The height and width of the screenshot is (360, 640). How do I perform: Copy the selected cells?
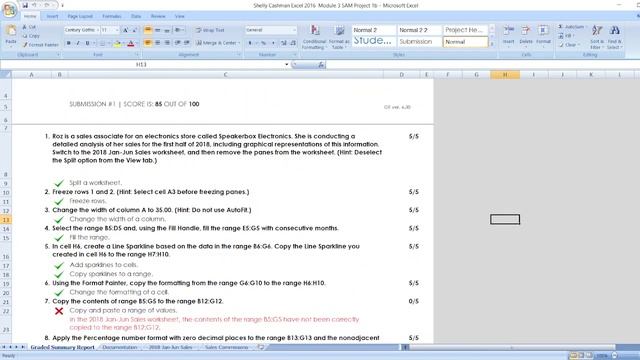[31, 36]
